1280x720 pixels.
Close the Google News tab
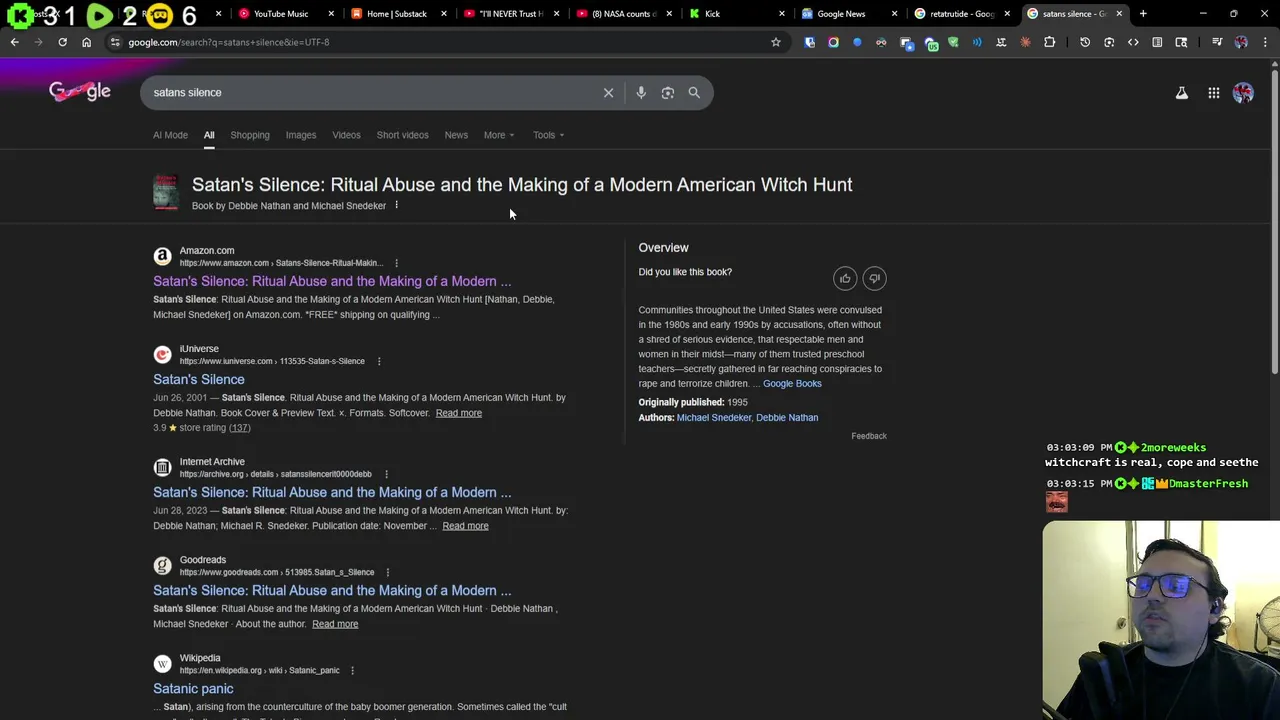tap(895, 14)
